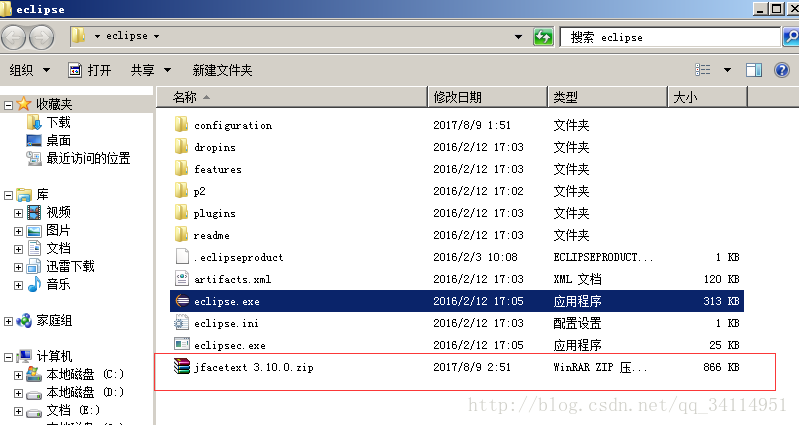The width and height of the screenshot is (799, 425).
Task: Open 下载 in favorites
Action: pyautogui.click(x=58, y=122)
